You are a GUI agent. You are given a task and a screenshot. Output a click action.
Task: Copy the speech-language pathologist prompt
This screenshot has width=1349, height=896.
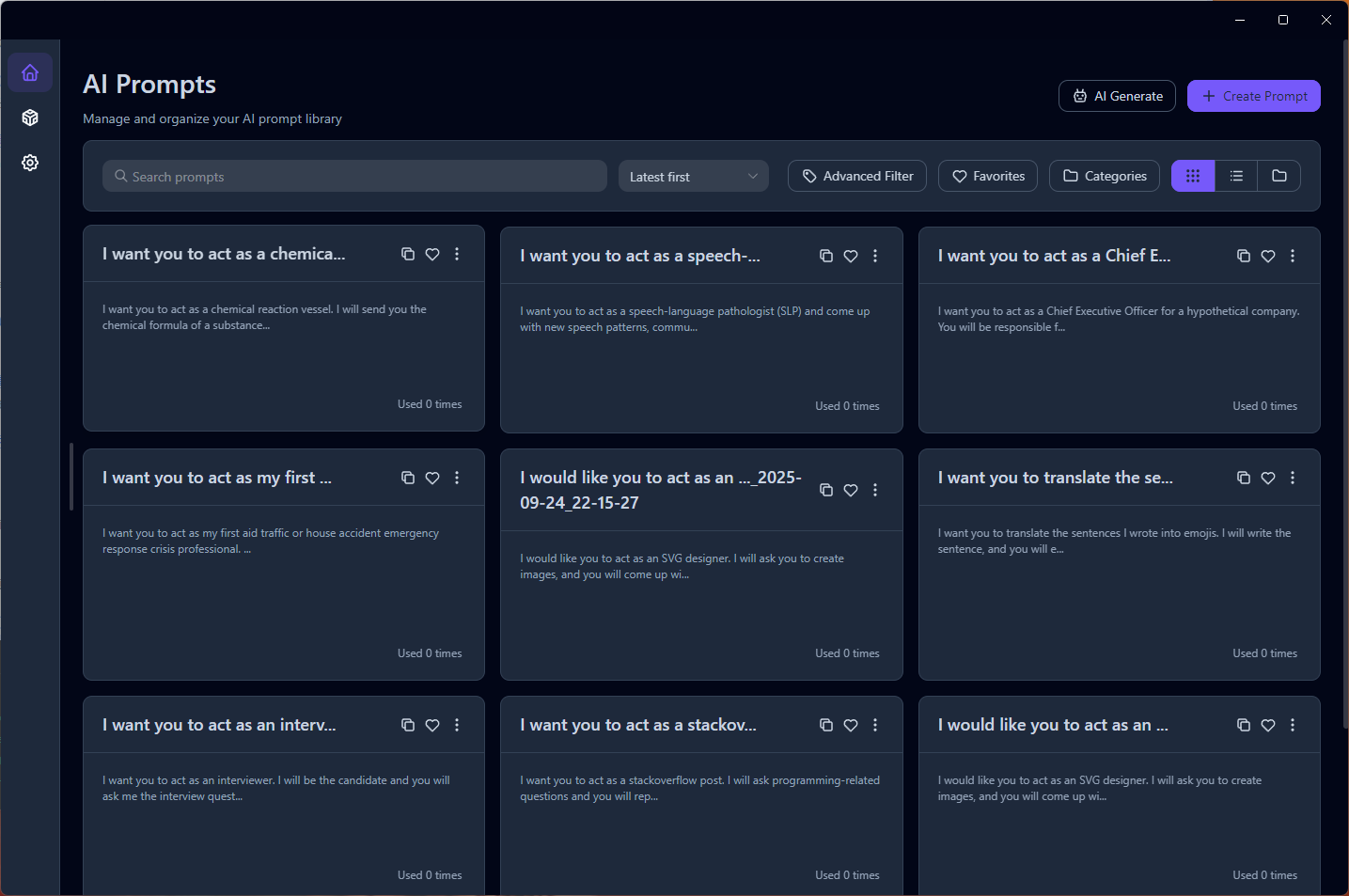pos(825,255)
